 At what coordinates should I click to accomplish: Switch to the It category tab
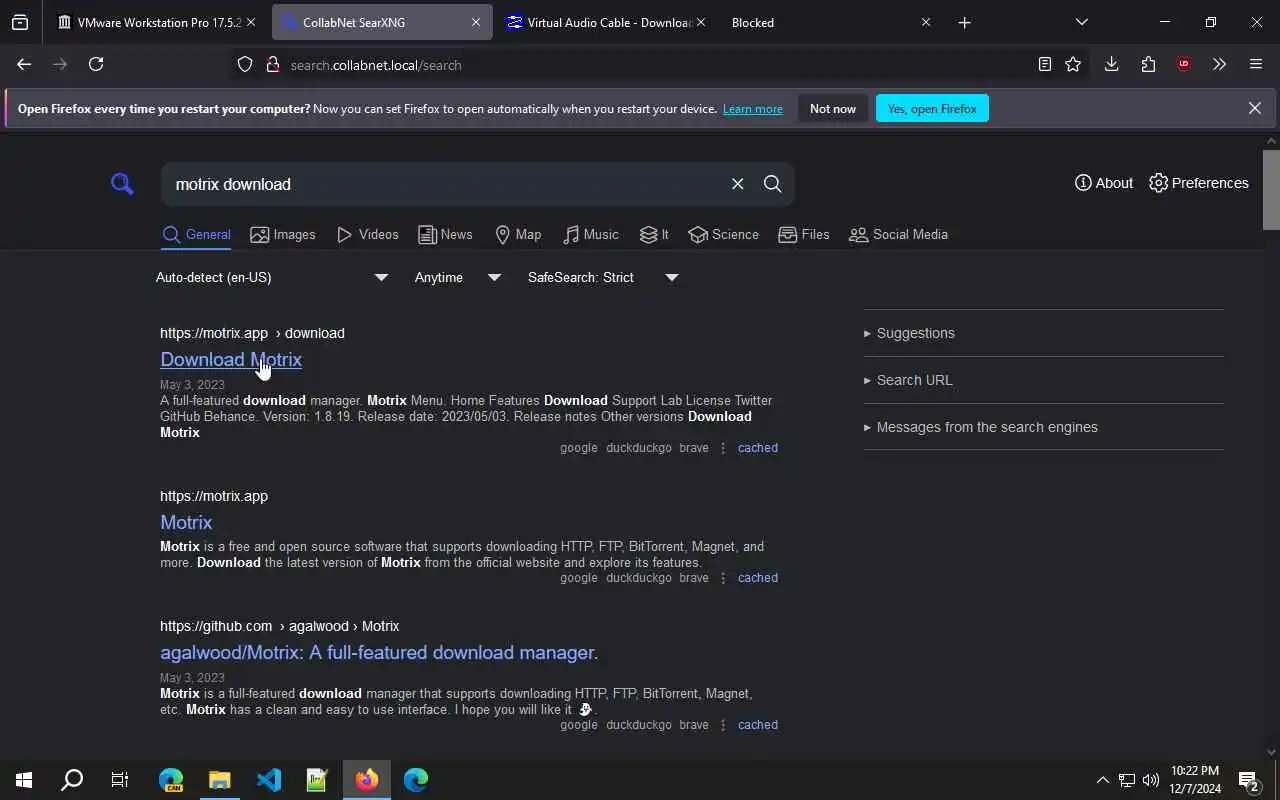(654, 234)
